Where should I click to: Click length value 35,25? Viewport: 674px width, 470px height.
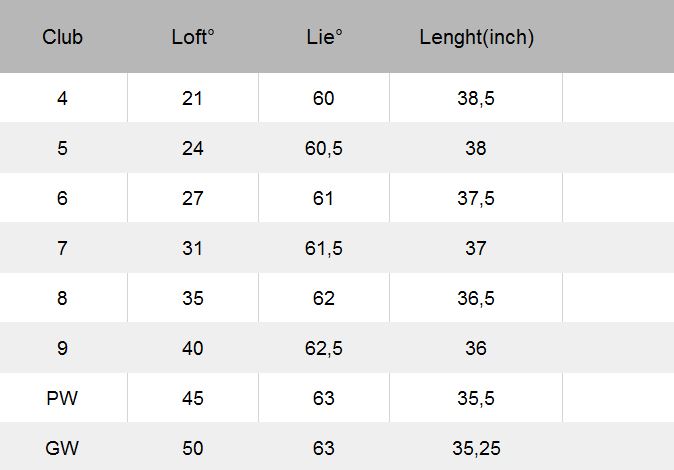476,449
